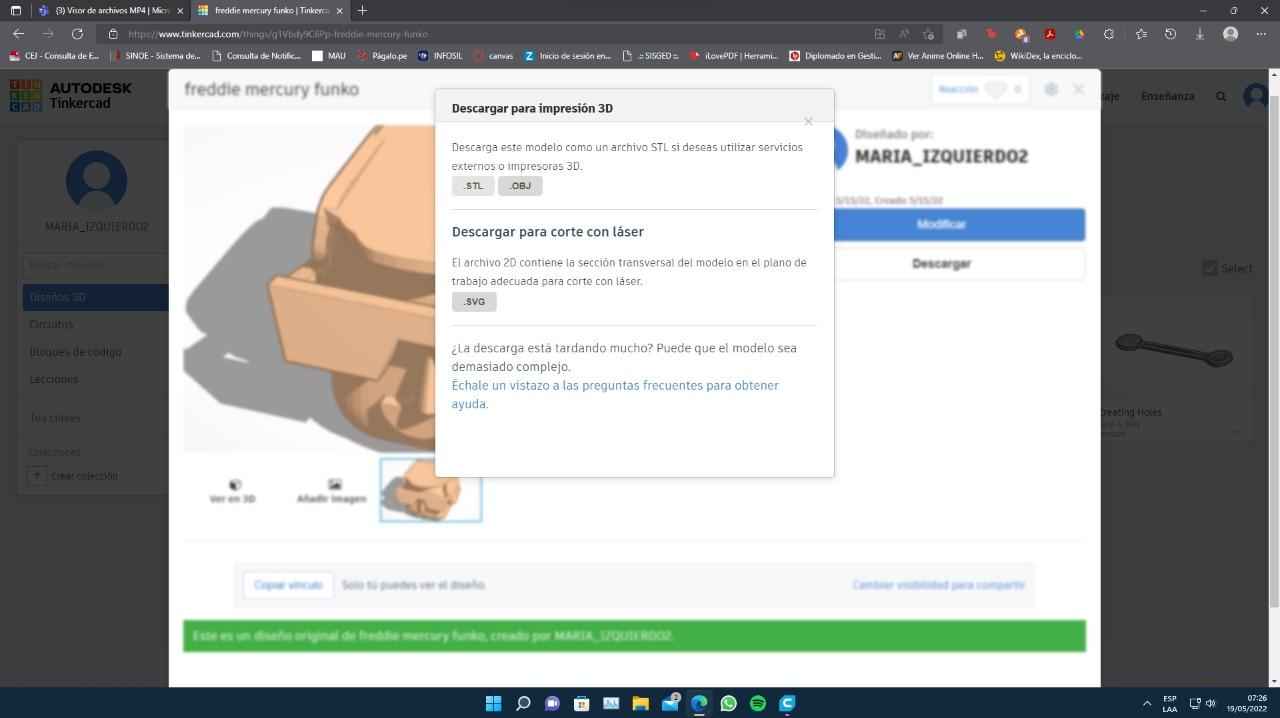Open Bloques de código section
1280x718 pixels.
tap(75, 352)
